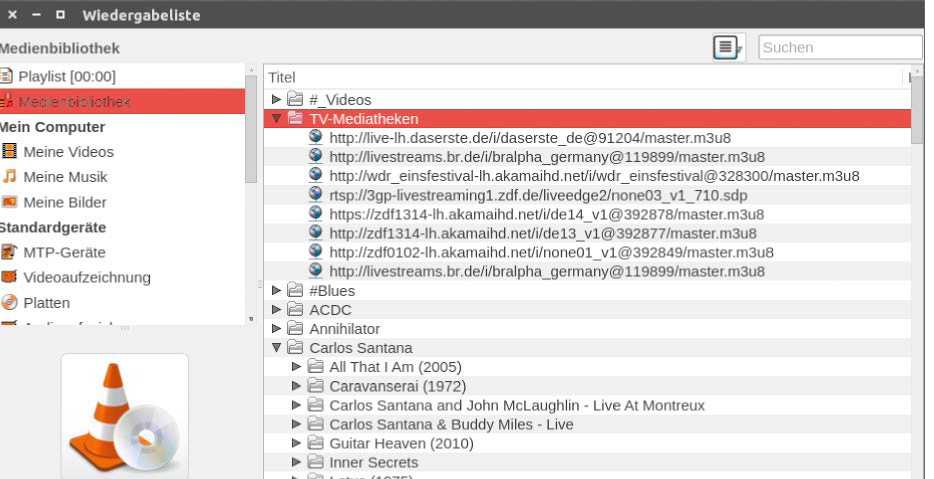Click the Suchen search field
Image resolution: width=934 pixels, height=479 pixels.
click(x=840, y=47)
